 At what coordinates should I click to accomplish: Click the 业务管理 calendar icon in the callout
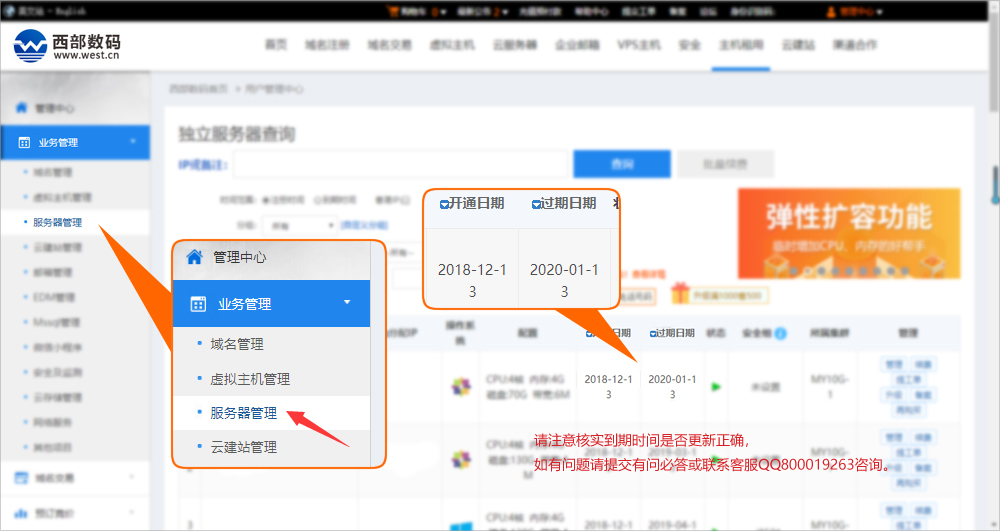197,304
